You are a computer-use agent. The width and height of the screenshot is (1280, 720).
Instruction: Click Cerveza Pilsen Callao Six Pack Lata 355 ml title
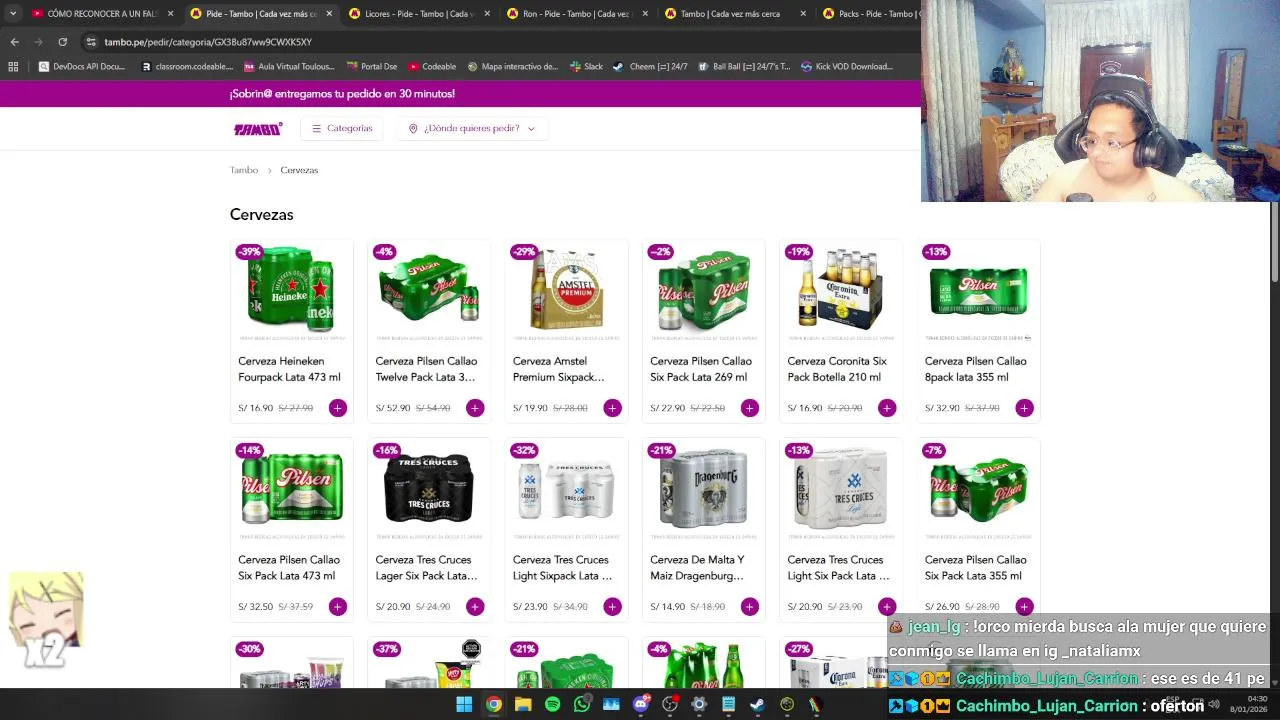point(975,568)
